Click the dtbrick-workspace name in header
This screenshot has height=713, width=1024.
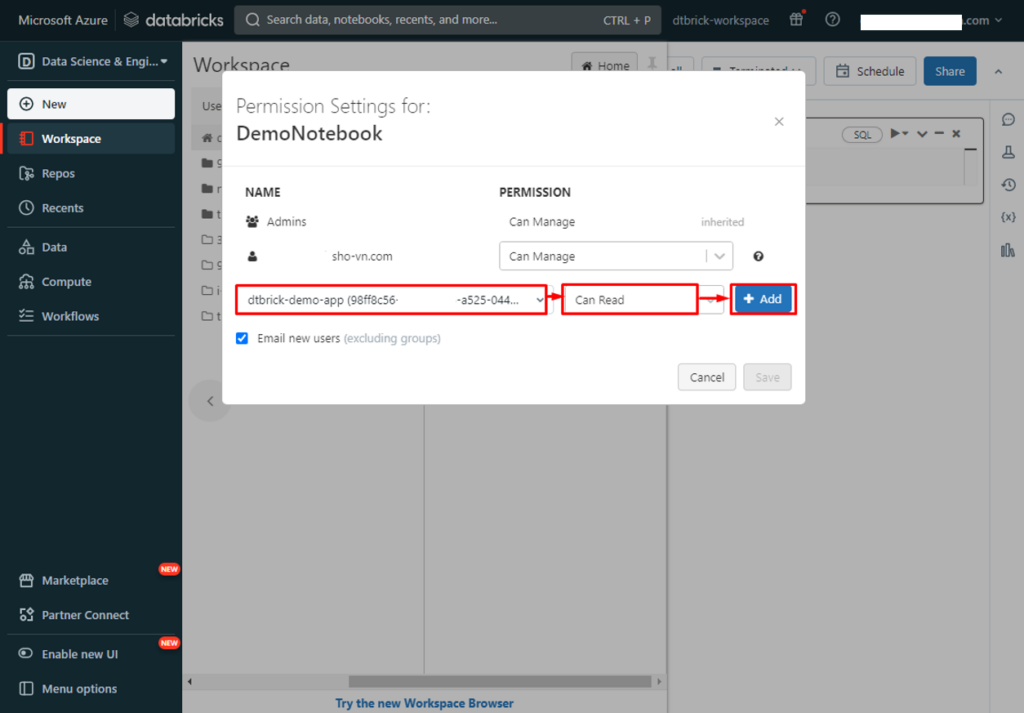pos(720,20)
